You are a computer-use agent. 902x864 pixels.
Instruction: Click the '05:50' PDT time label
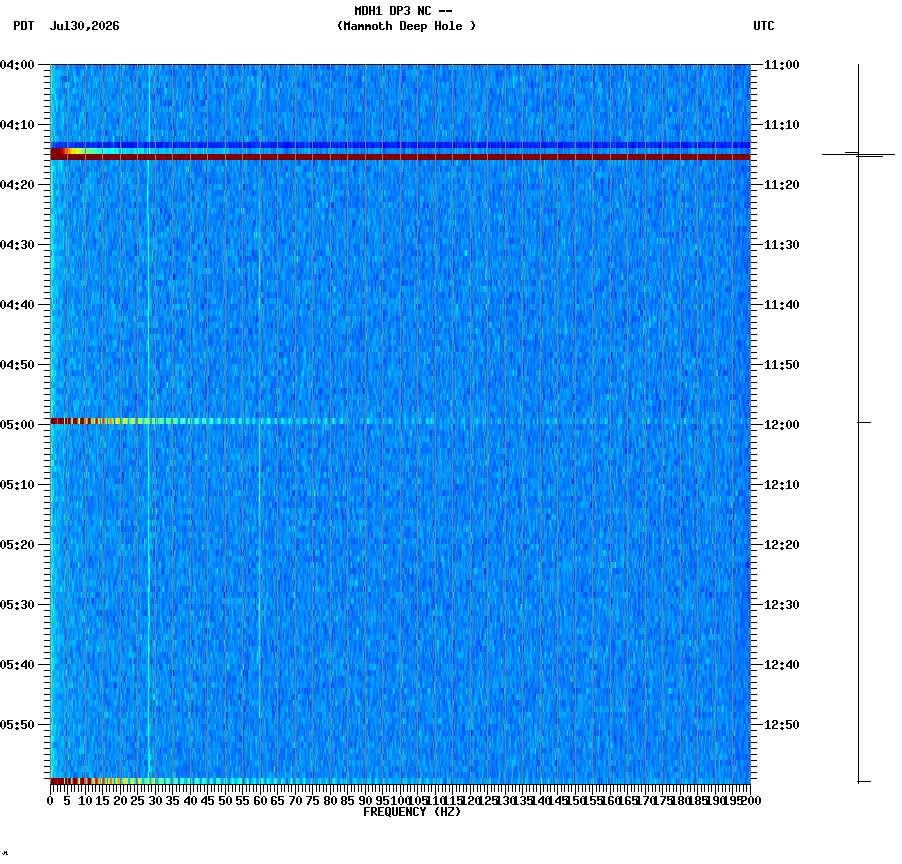[17, 725]
